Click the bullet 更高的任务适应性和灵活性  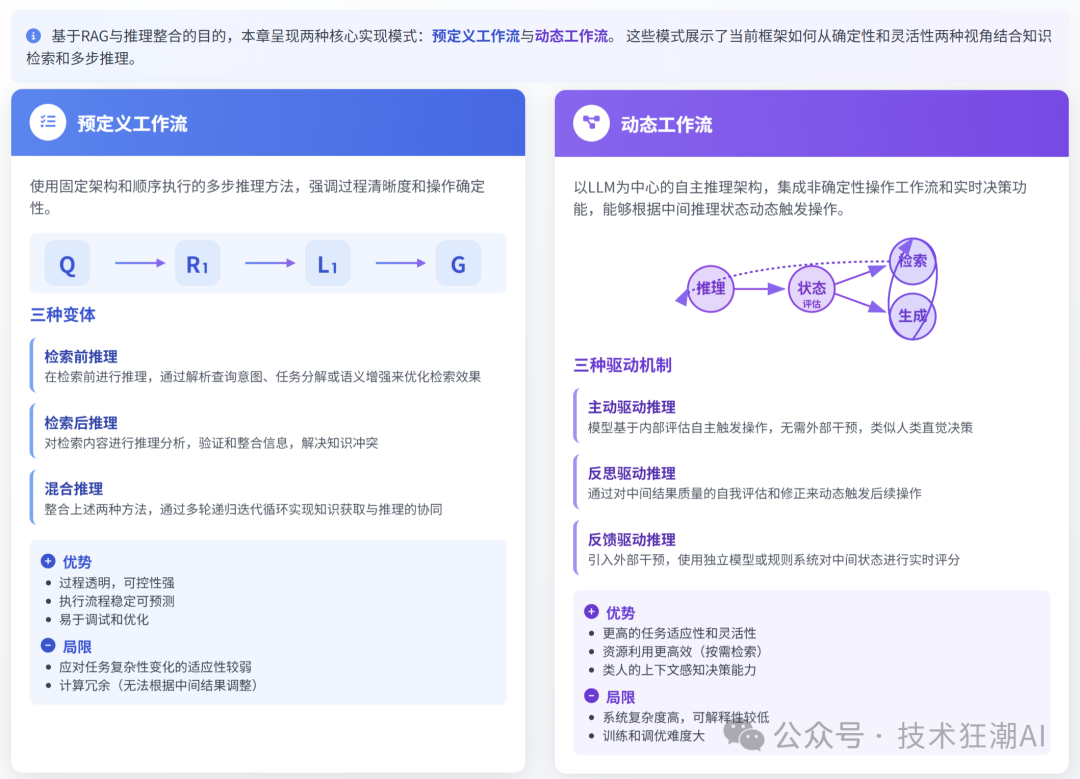click(679, 633)
